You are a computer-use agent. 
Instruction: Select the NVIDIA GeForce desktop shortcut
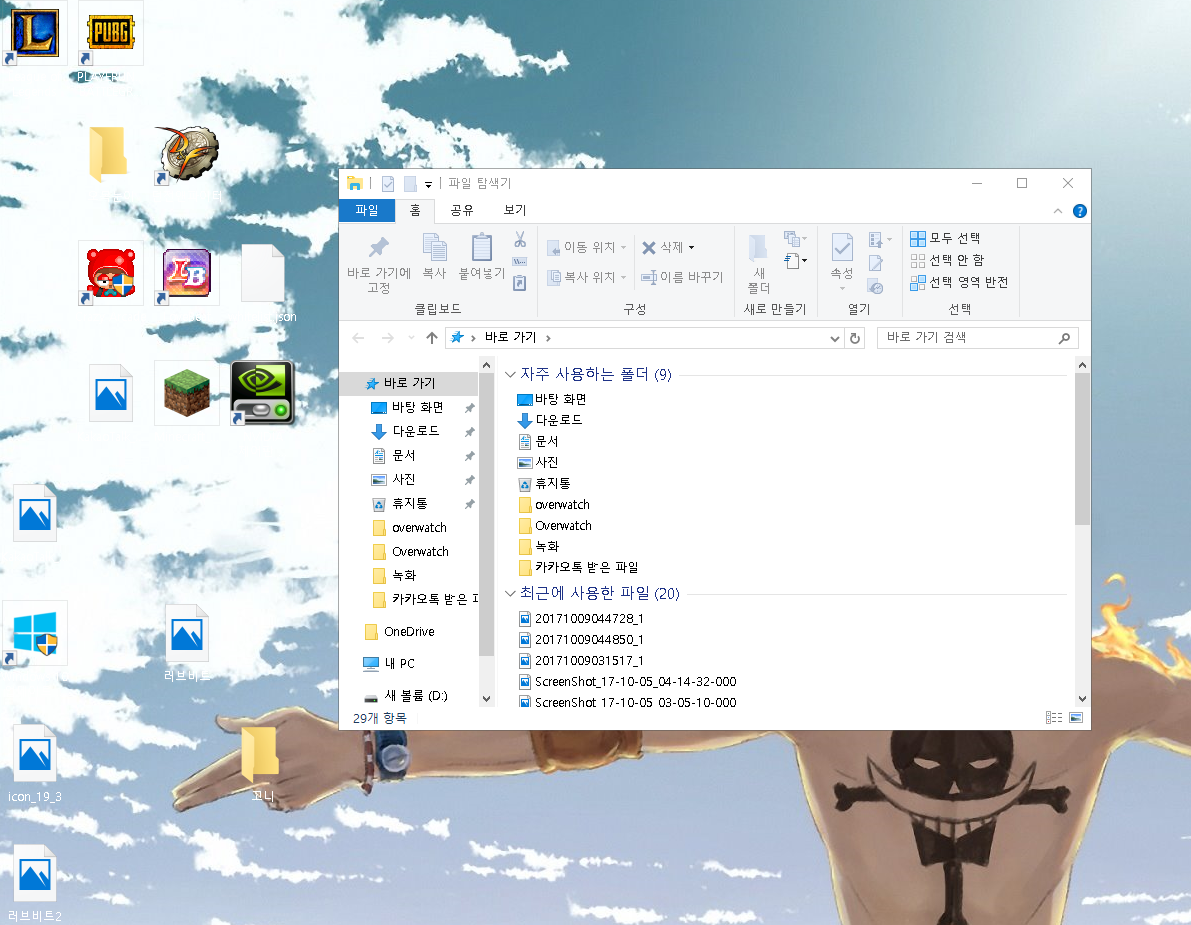[x=262, y=393]
